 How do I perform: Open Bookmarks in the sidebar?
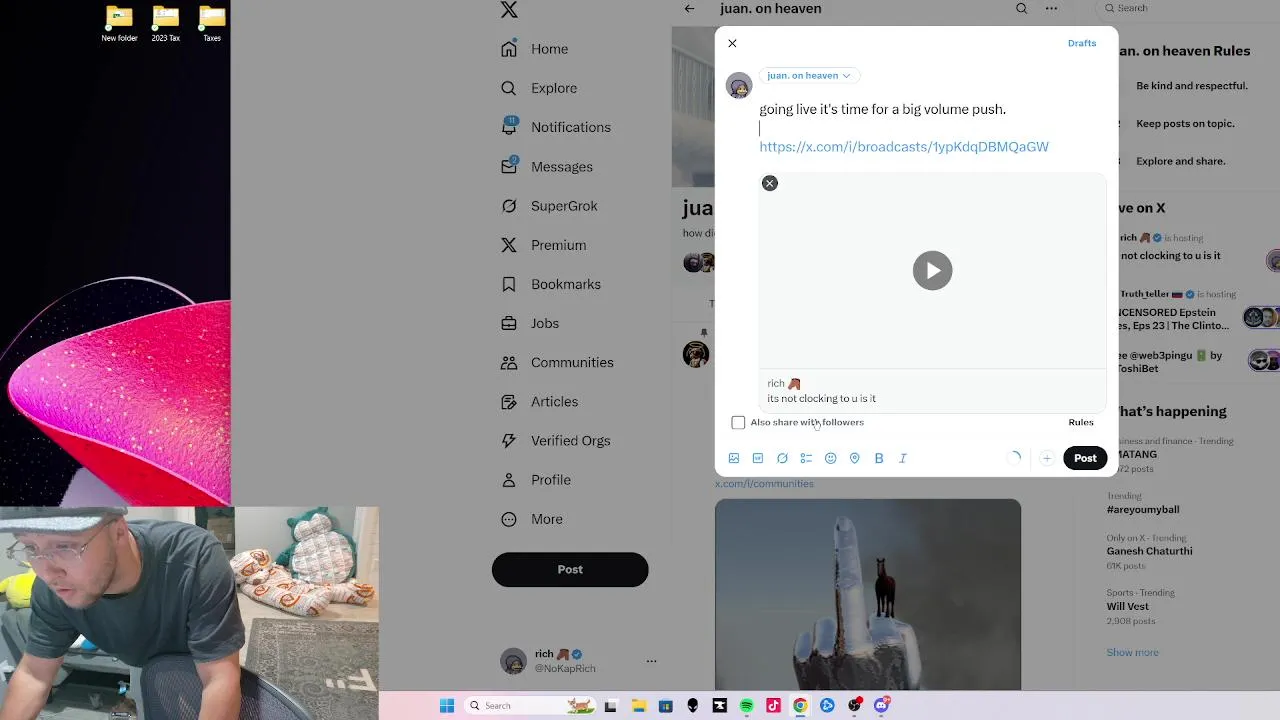(x=552, y=284)
